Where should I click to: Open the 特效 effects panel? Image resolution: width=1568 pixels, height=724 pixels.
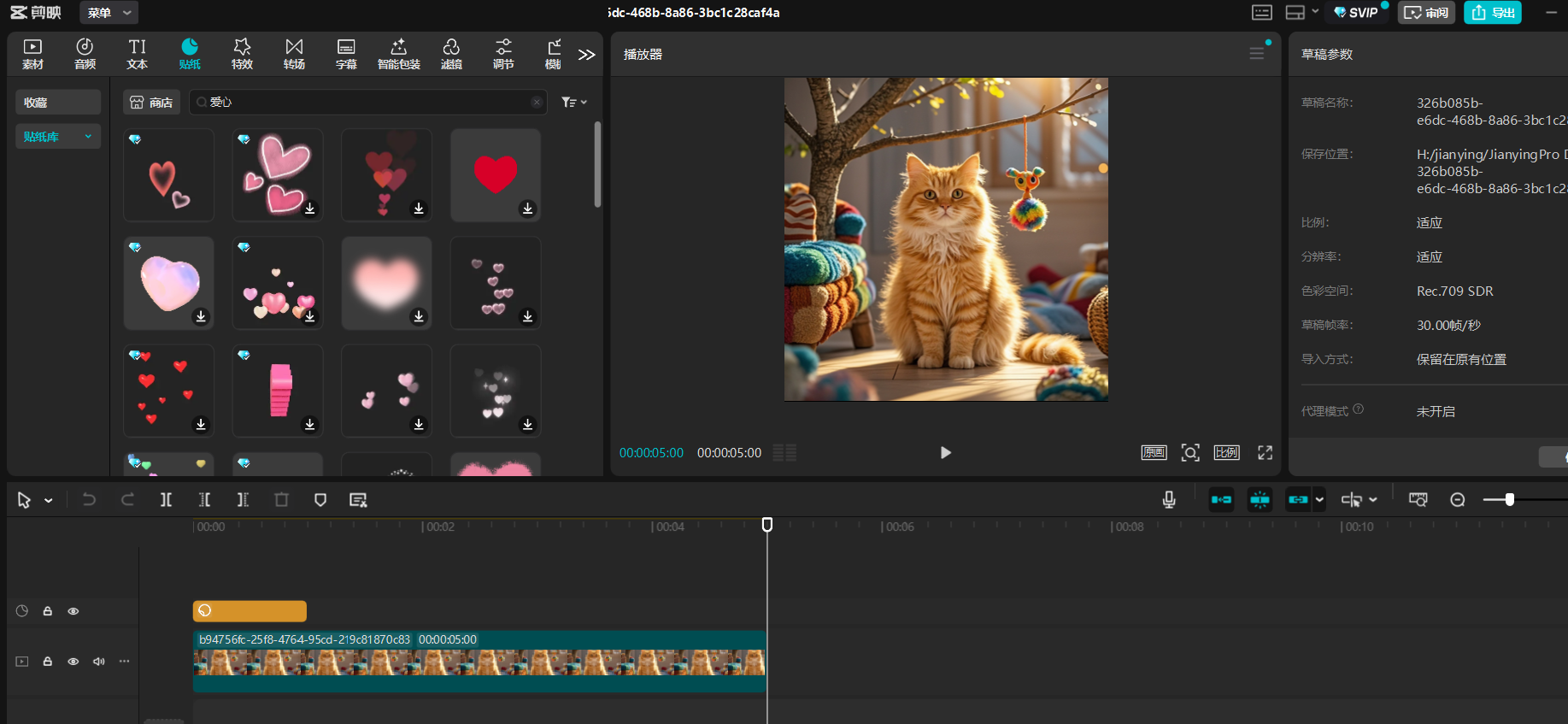click(x=242, y=54)
